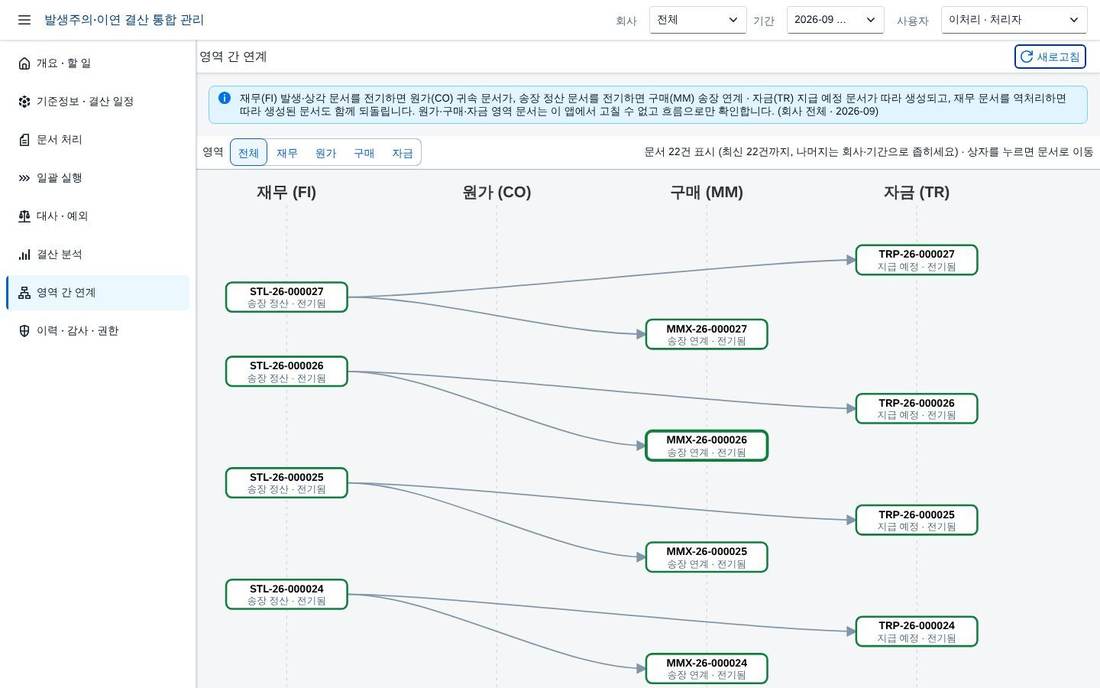The width and height of the screenshot is (1100, 688).
Task: Open document node STL-26-000027
Action: (x=286, y=297)
